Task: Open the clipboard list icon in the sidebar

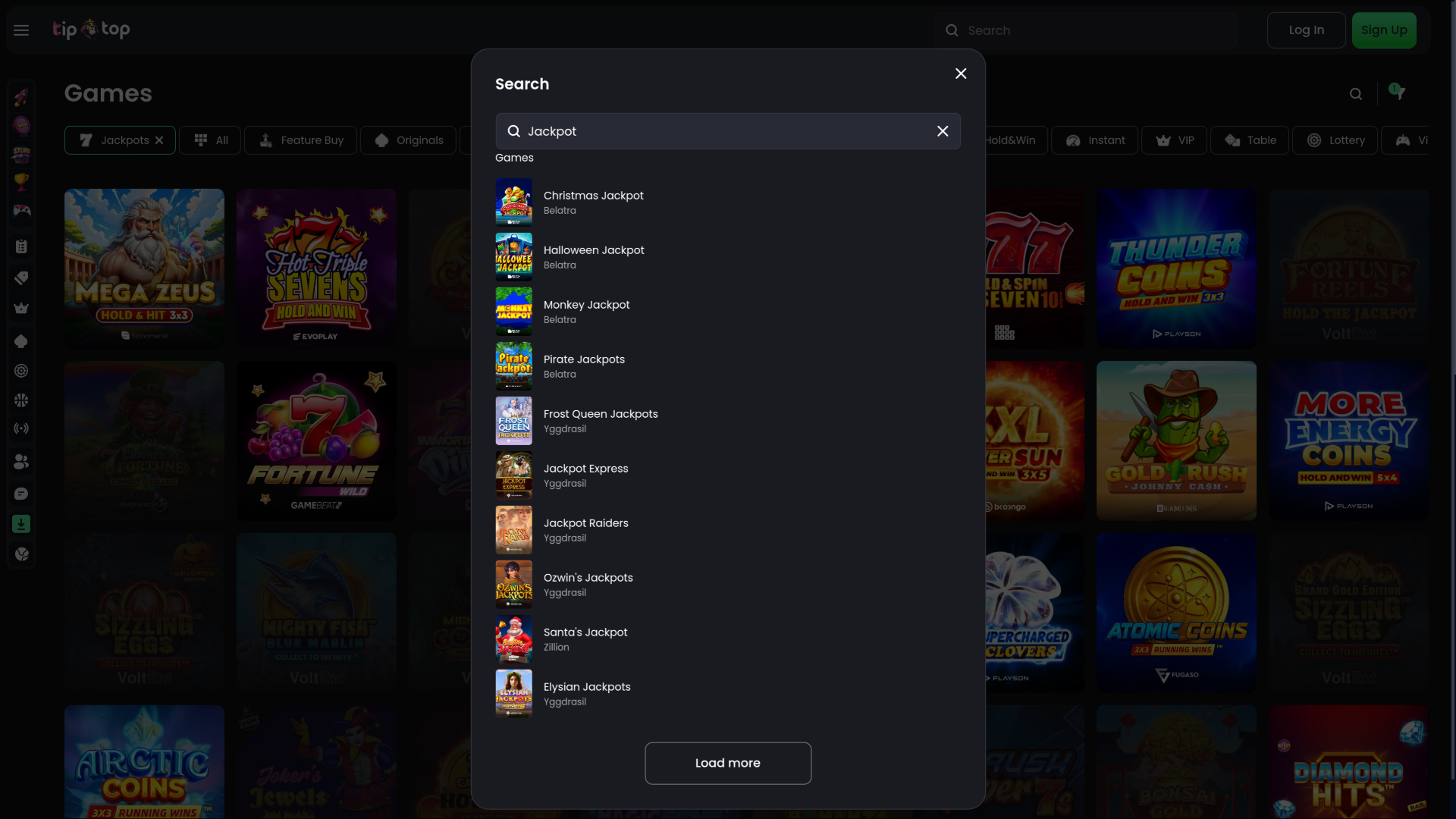Action: (x=21, y=246)
